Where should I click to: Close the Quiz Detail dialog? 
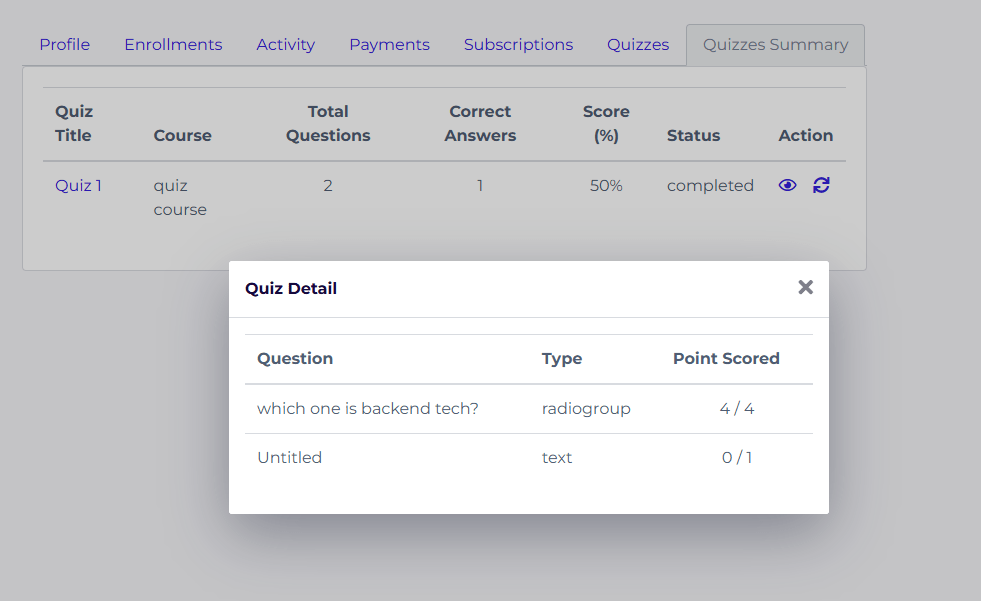805,288
